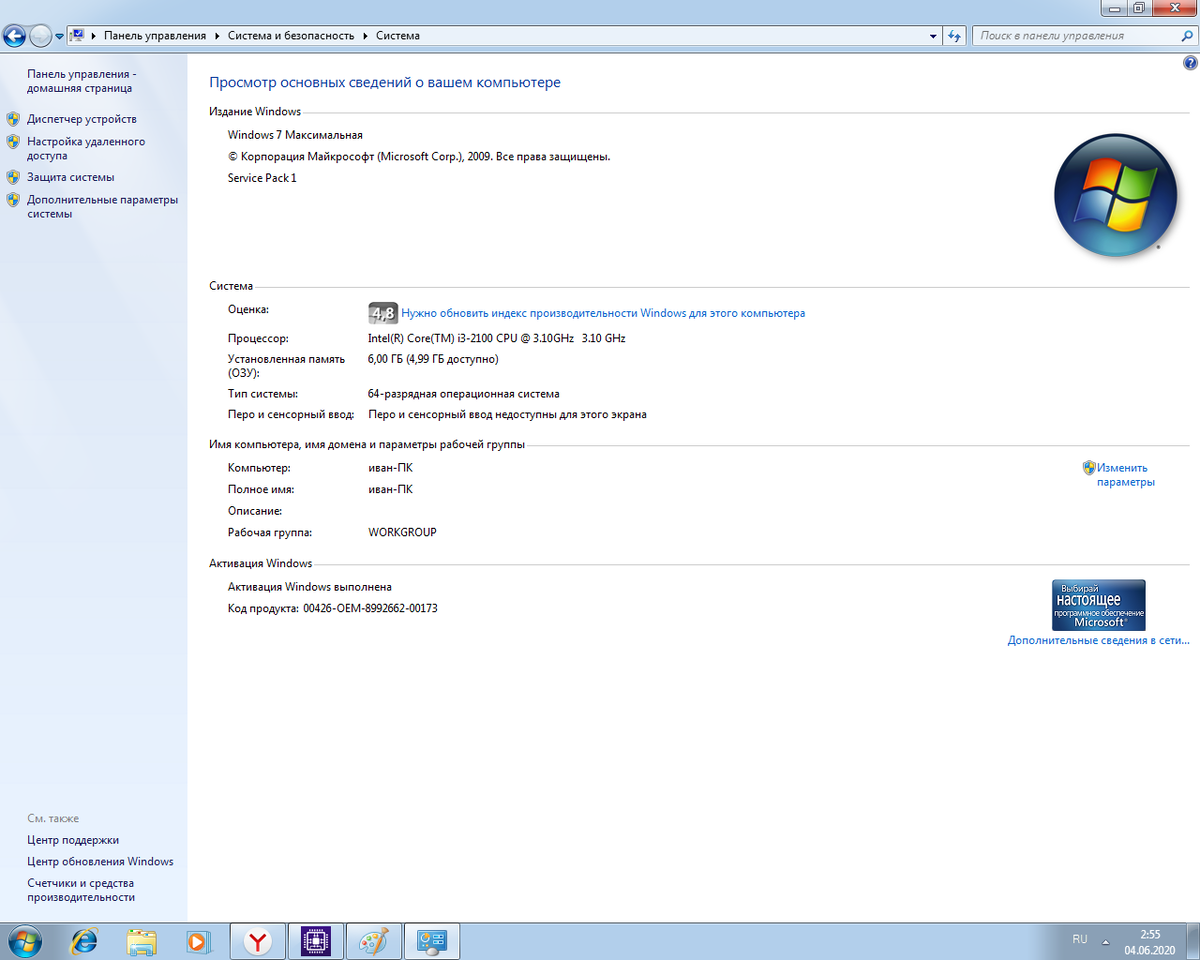Click shield icon next to Диспетчер устройств
1200x960 pixels.
coord(13,119)
